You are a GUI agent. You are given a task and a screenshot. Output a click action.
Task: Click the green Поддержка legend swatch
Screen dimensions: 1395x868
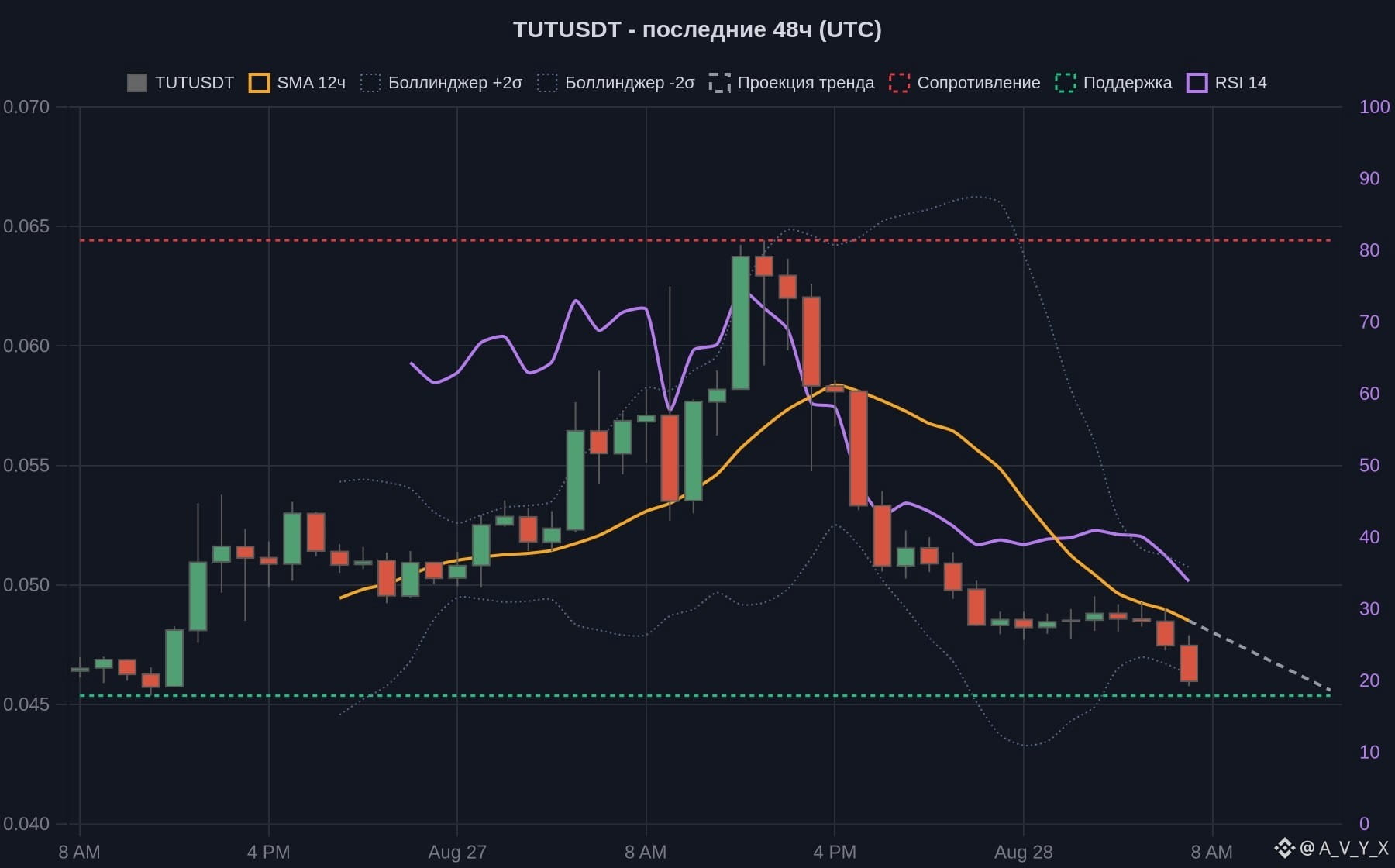[x=1066, y=83]
